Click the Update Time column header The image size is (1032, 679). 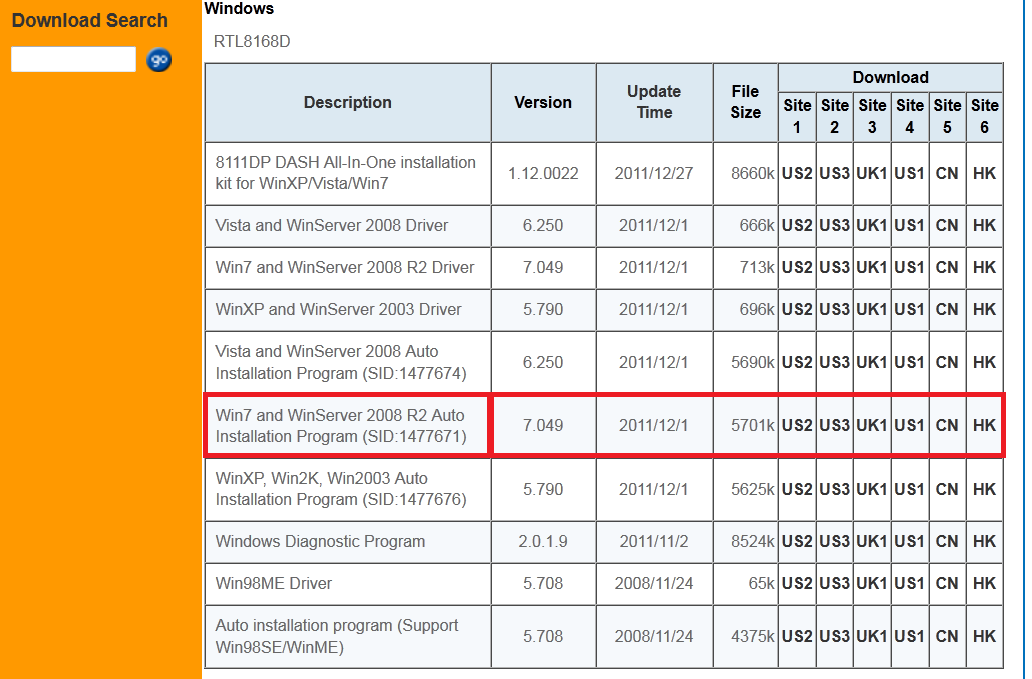point(654,103)
